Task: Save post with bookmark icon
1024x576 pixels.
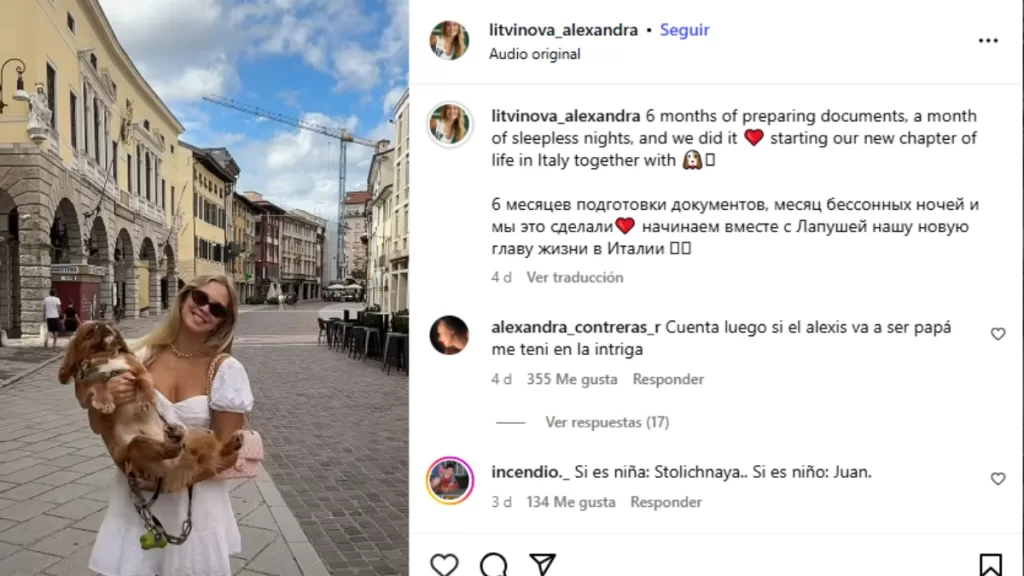Action: [x=990, y=565]
